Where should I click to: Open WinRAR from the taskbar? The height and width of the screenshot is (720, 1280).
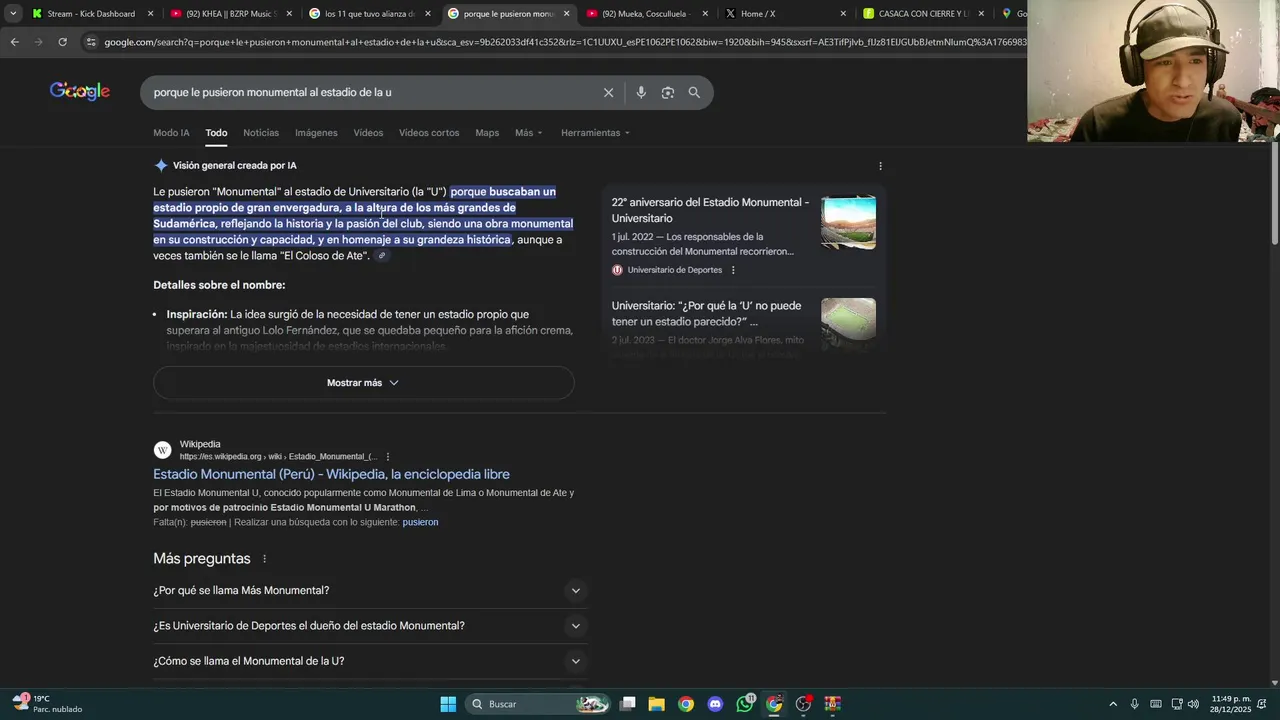tap(832, 704)
